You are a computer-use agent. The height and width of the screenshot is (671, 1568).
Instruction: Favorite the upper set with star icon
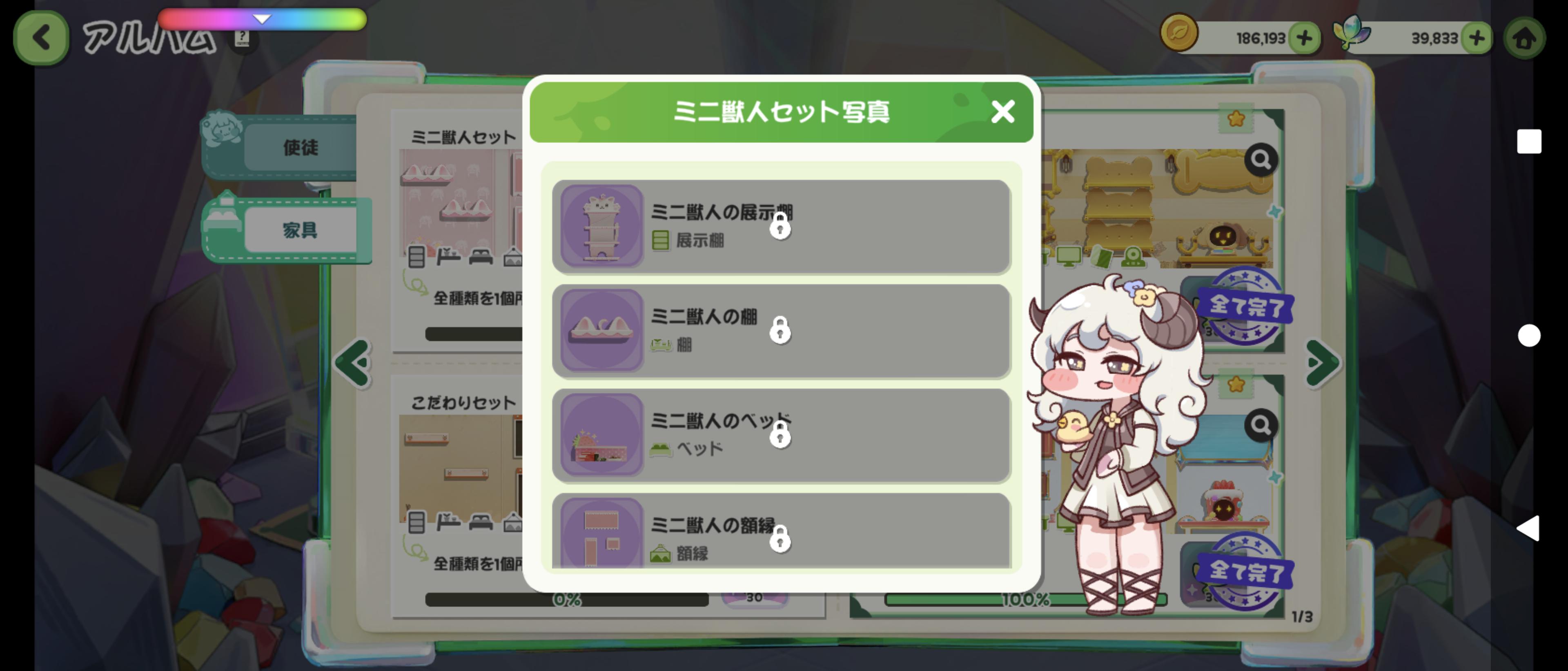1236,119
